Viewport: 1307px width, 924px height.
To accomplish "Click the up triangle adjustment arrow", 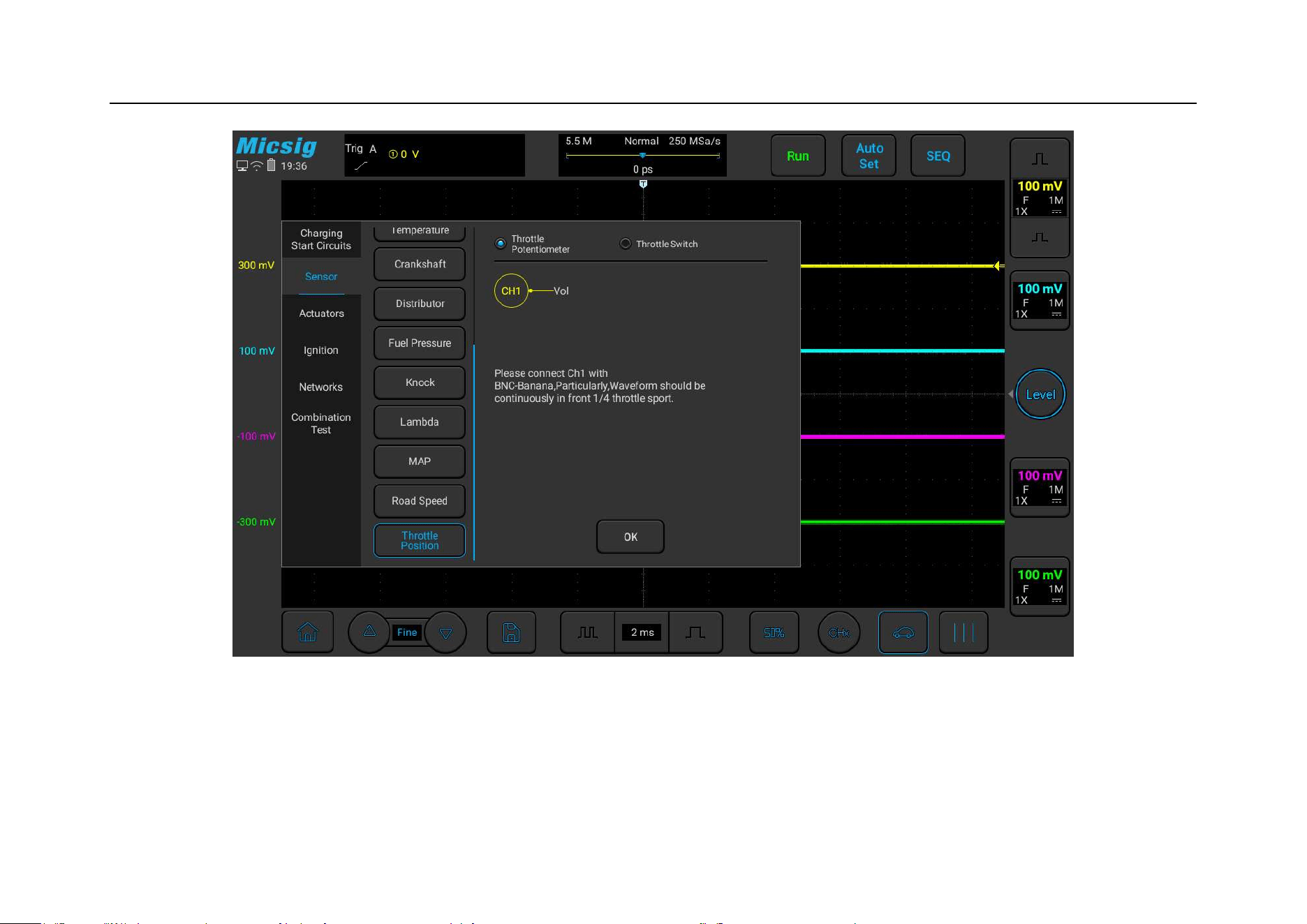I will [369, 632].
